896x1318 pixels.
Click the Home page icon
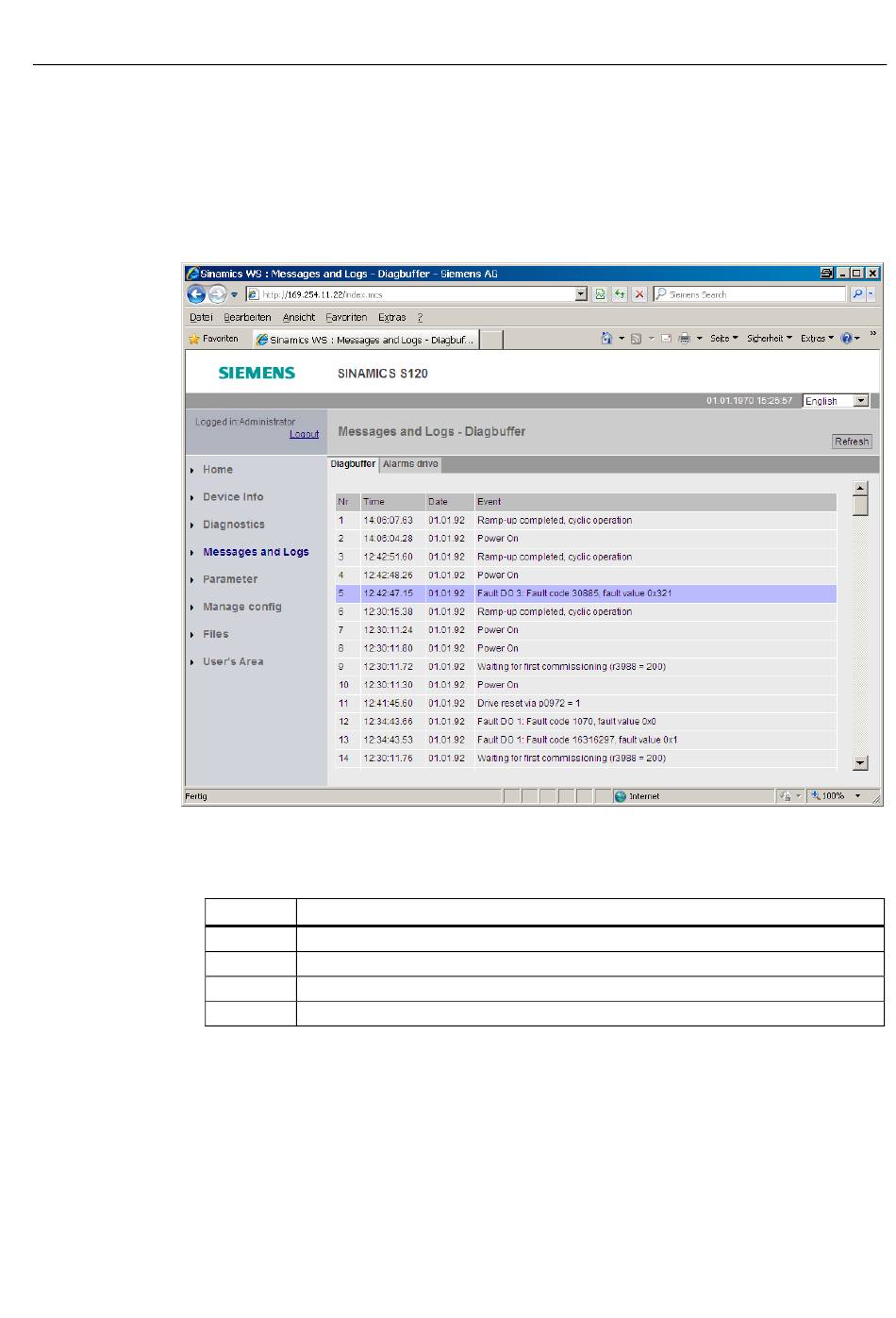tap(607, 339)
